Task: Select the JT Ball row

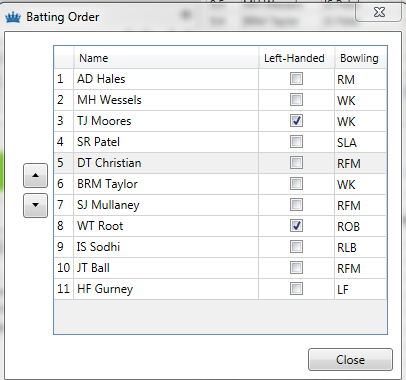Action: [220, 268]
